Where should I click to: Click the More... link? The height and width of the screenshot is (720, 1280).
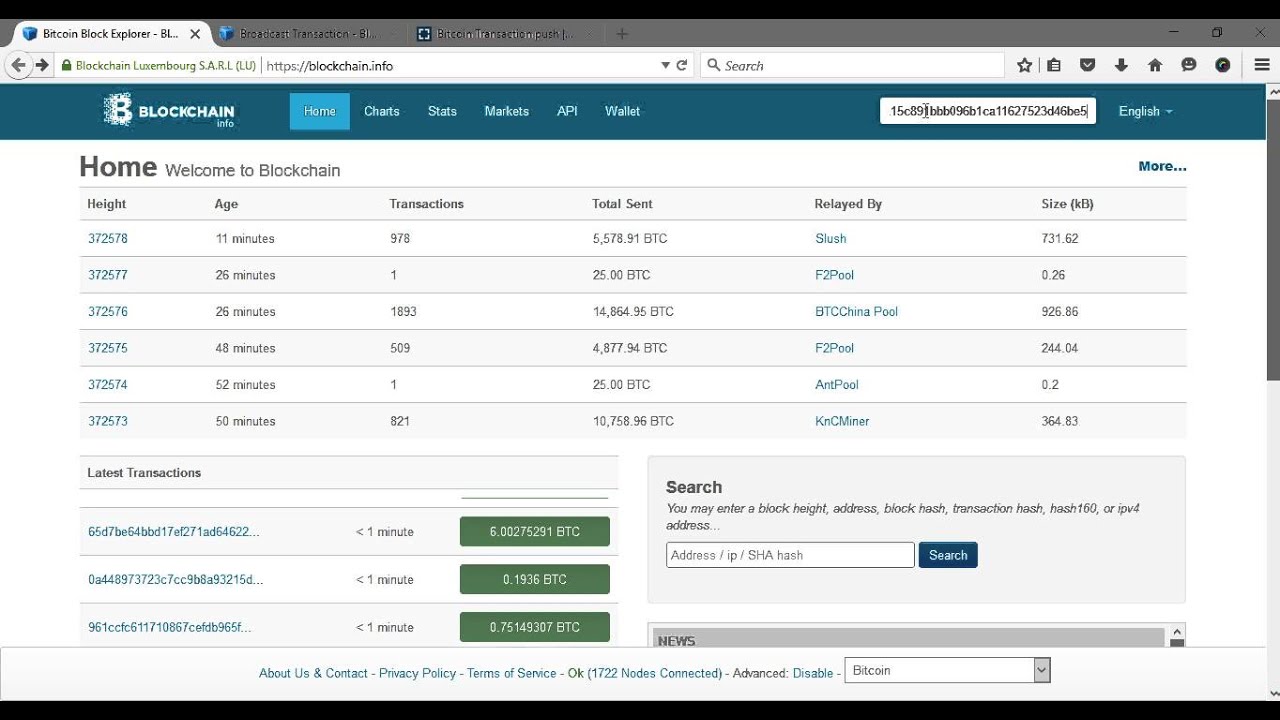pyautogui.click(x=1162, y=166)
